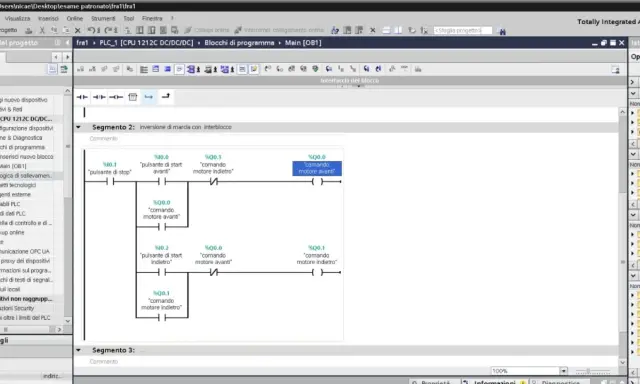Click Blocchi di programma breadcrumb
The height and width of the screenshot is (384, 640).
pos(239,43)
